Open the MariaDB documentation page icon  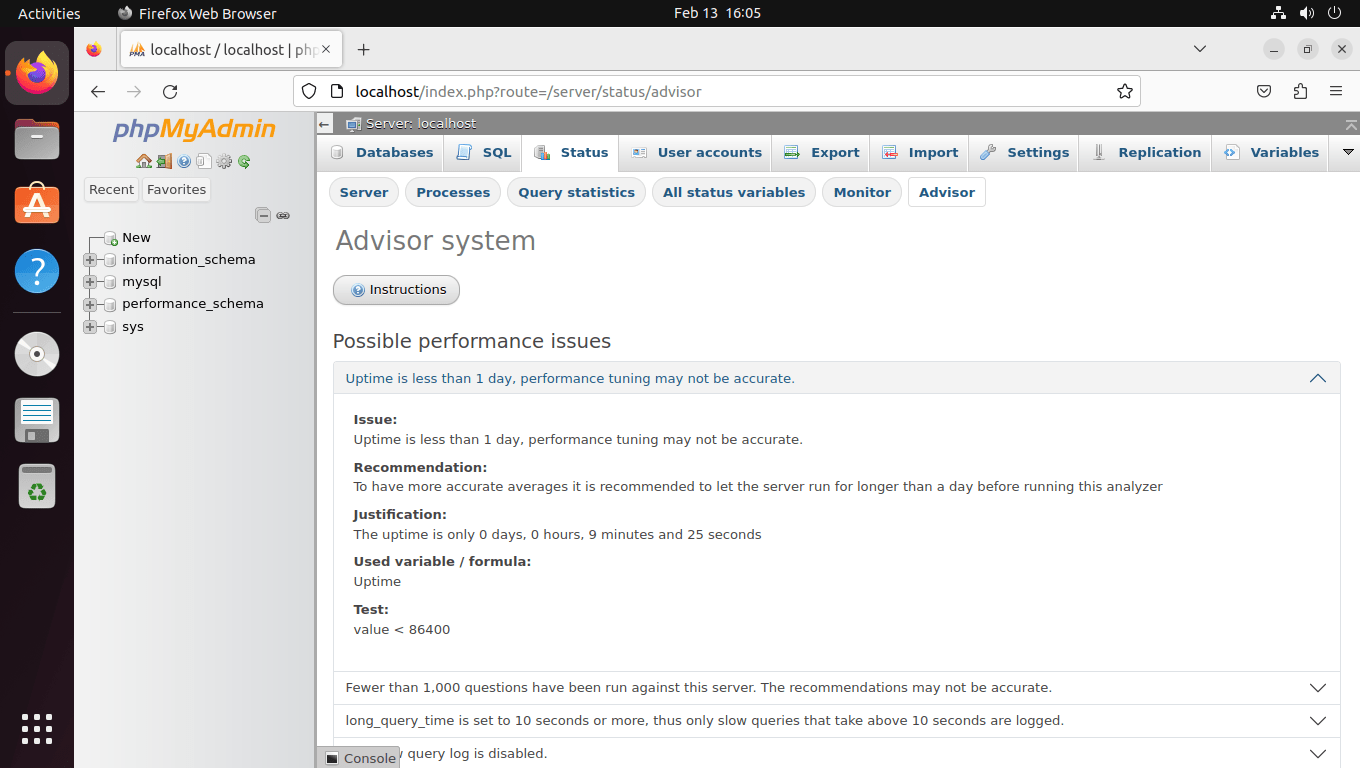click(x=204, y=161)
